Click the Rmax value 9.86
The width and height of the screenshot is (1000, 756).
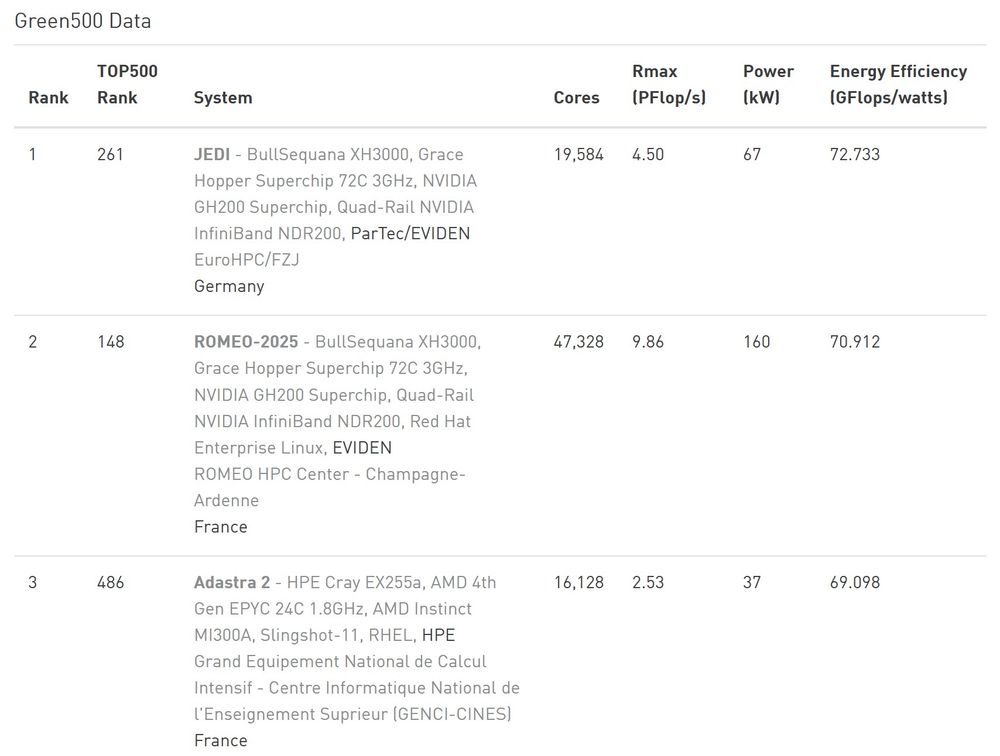click(x=648, y=342)
